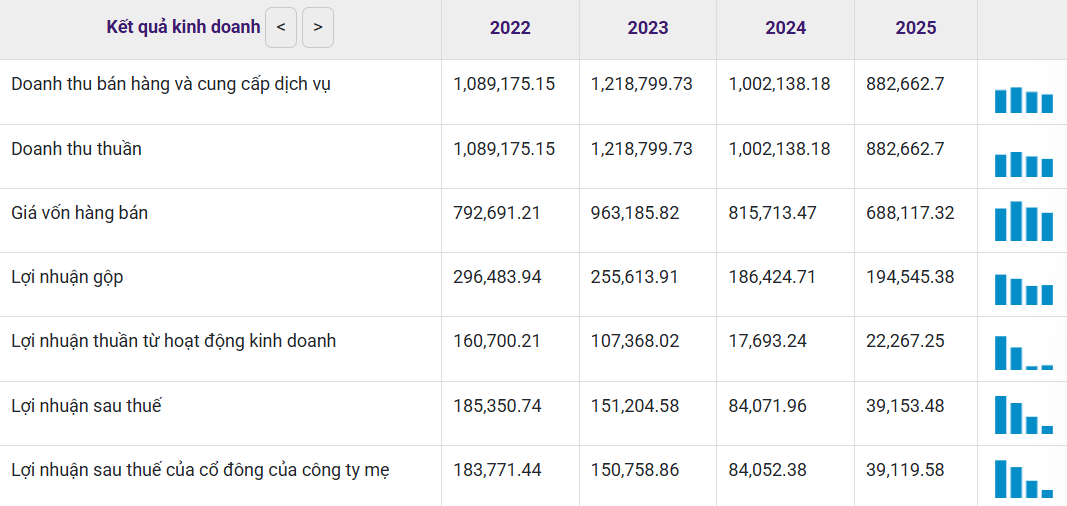1067x506 pixels.
Task: Click the previous period arrow button
Action: (x=281, y=28)
